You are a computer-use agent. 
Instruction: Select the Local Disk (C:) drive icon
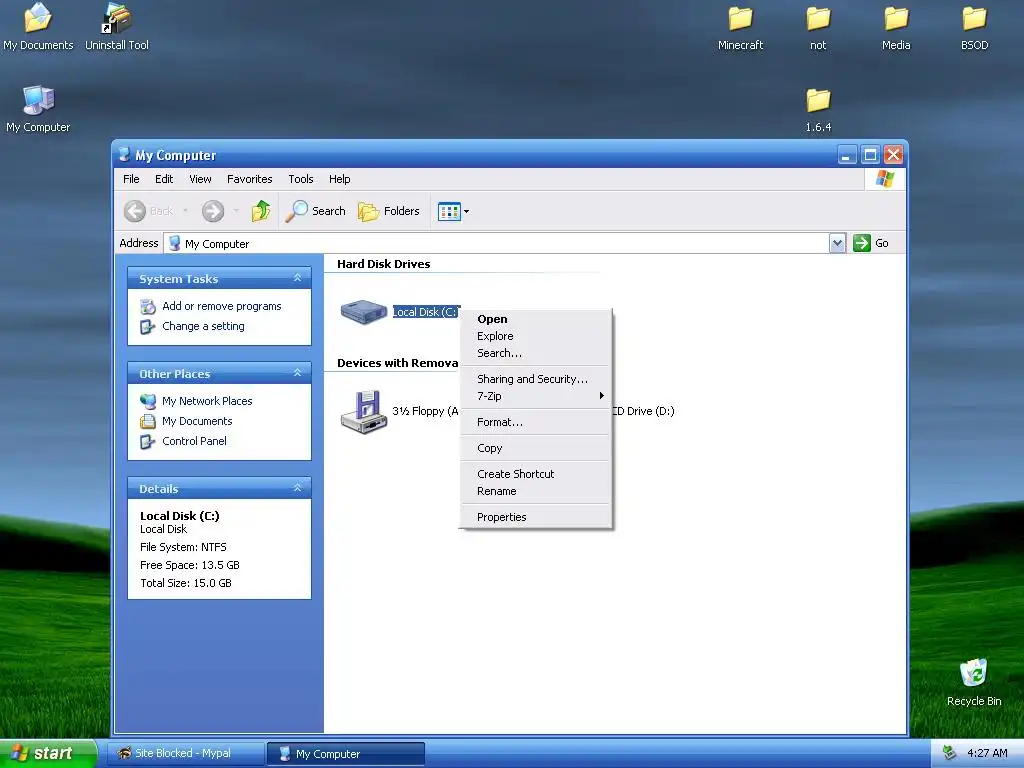click(x=364, y=312)
